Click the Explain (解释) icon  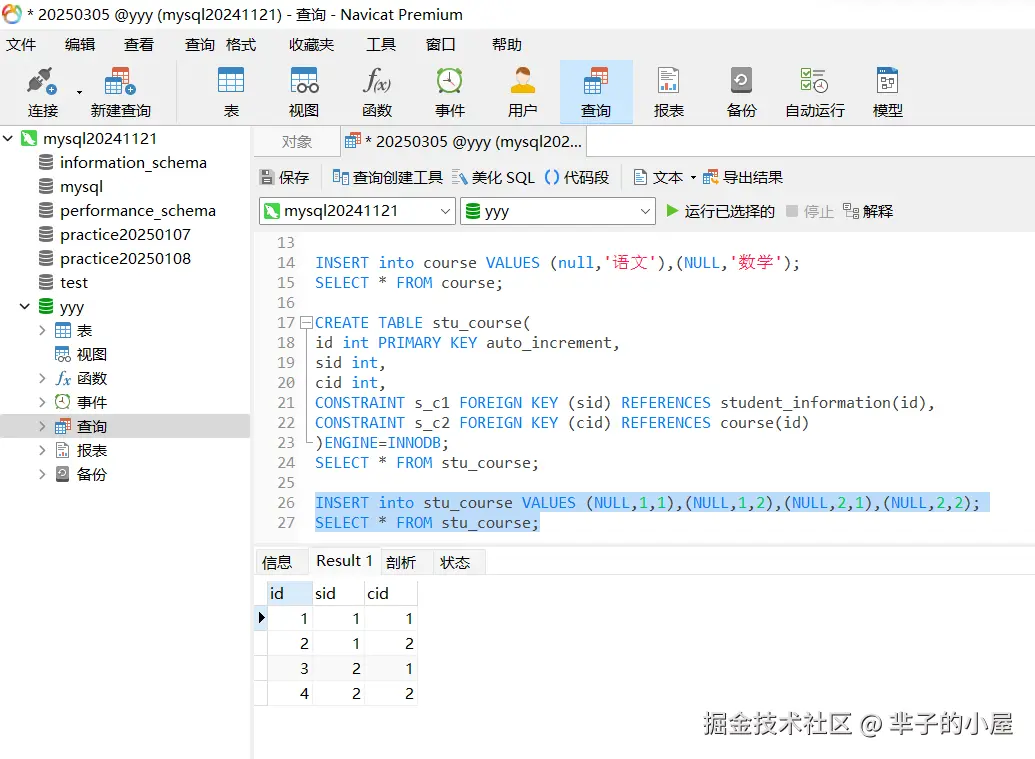pyautogui.click(x=851, y=211)
